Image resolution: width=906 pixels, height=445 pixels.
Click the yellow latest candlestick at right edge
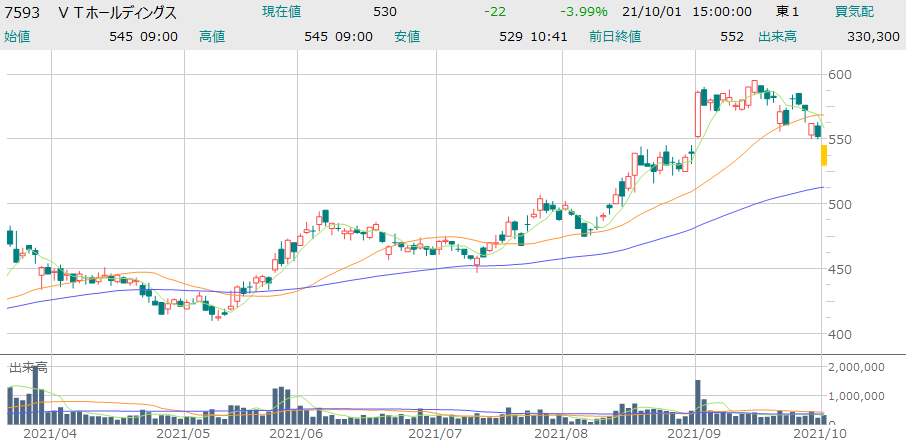tap(823, 155)
